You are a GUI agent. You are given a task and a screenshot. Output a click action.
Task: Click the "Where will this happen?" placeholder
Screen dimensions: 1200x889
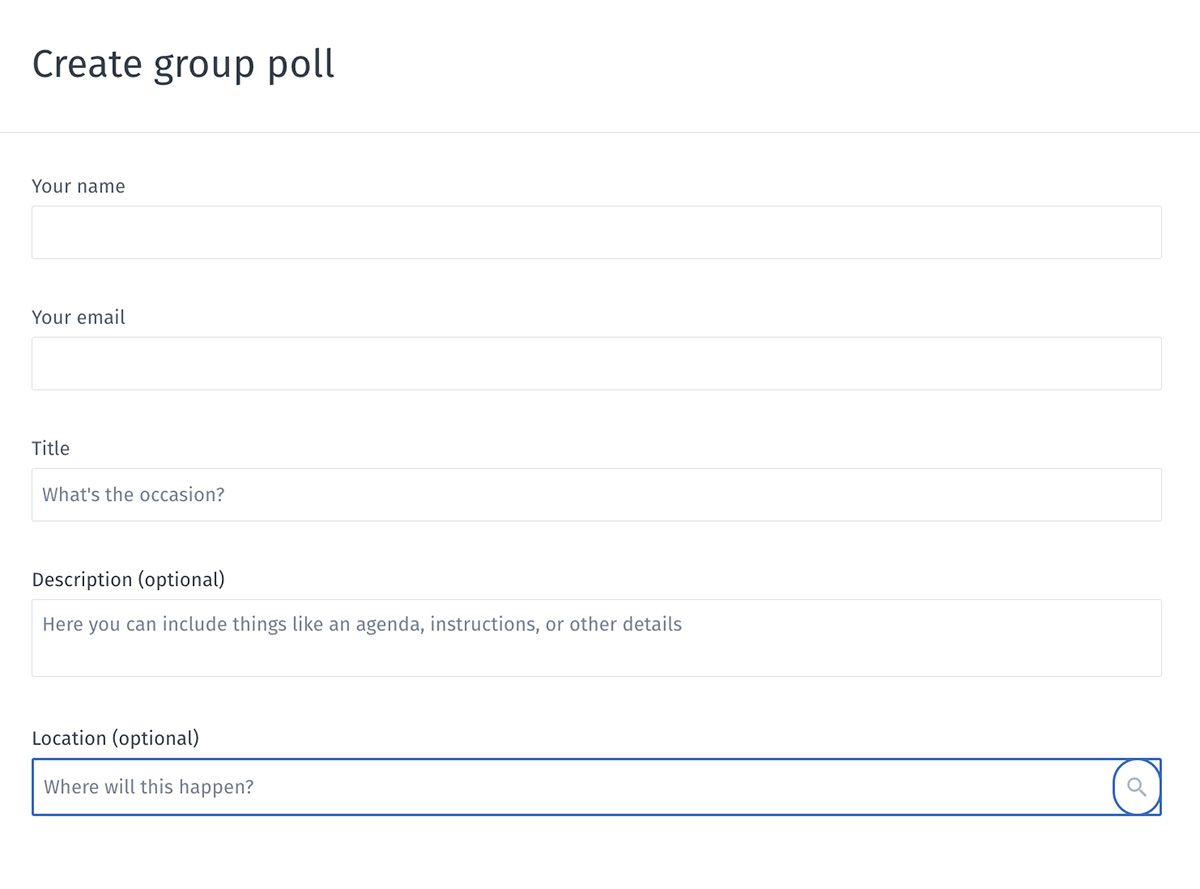[x=149, y=787]
